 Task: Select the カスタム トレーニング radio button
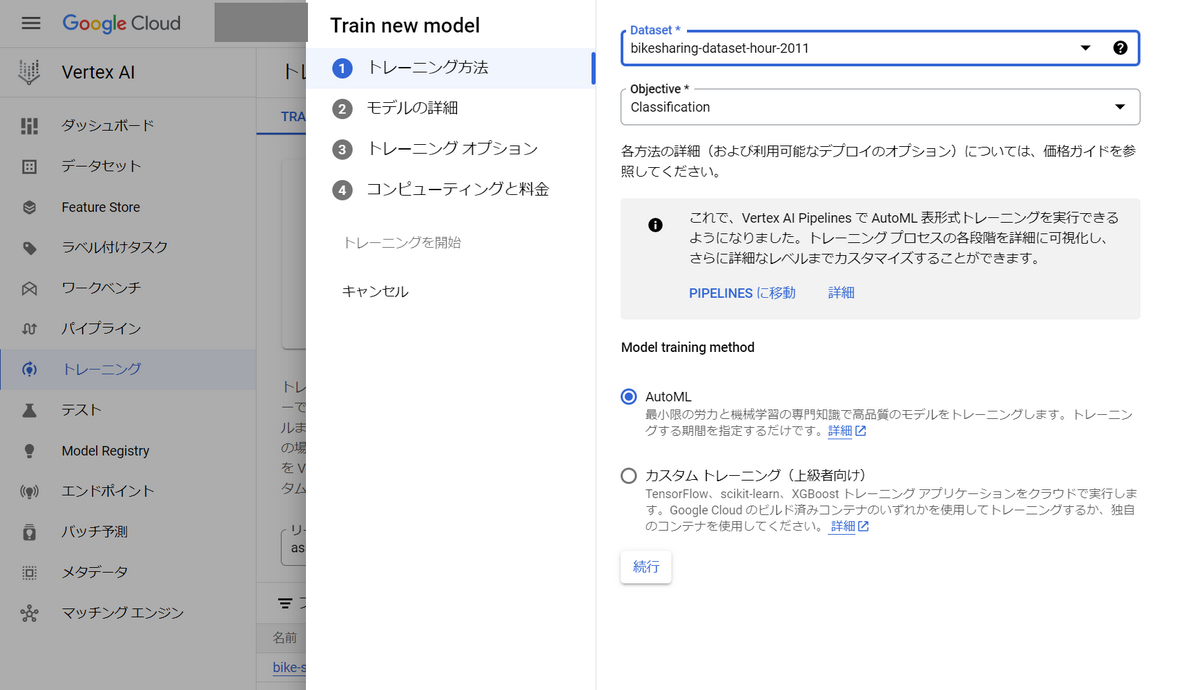[x=628, y=476]
